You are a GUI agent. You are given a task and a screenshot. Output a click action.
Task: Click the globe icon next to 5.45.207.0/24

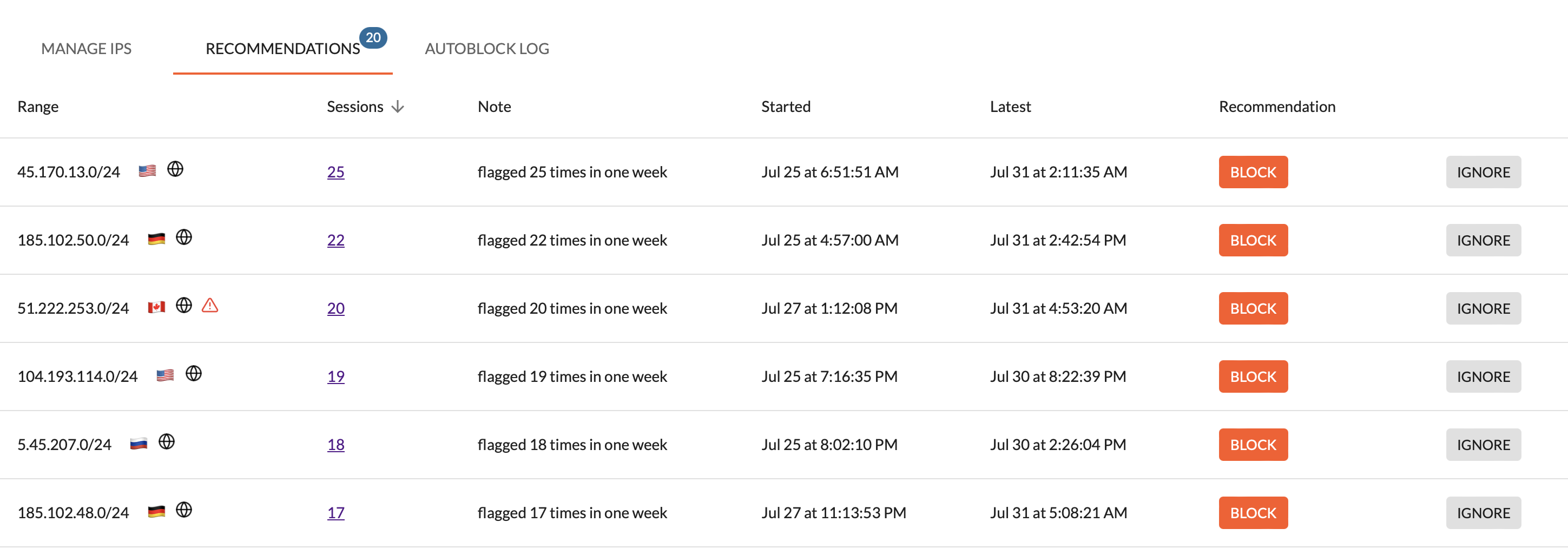pos(167,441)
